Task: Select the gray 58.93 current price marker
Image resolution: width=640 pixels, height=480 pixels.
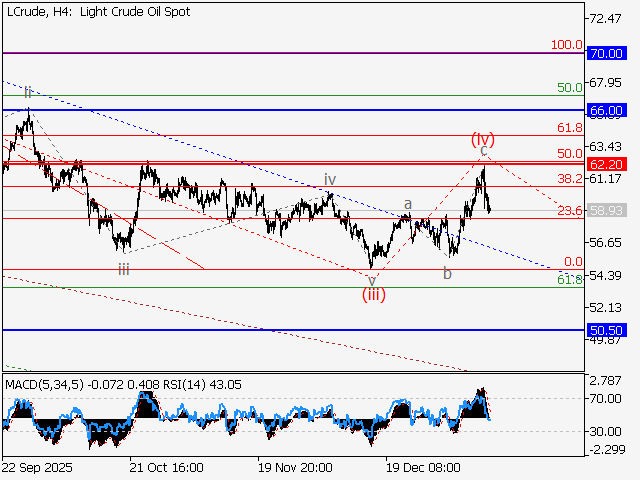Action: [x=607, y=212]
